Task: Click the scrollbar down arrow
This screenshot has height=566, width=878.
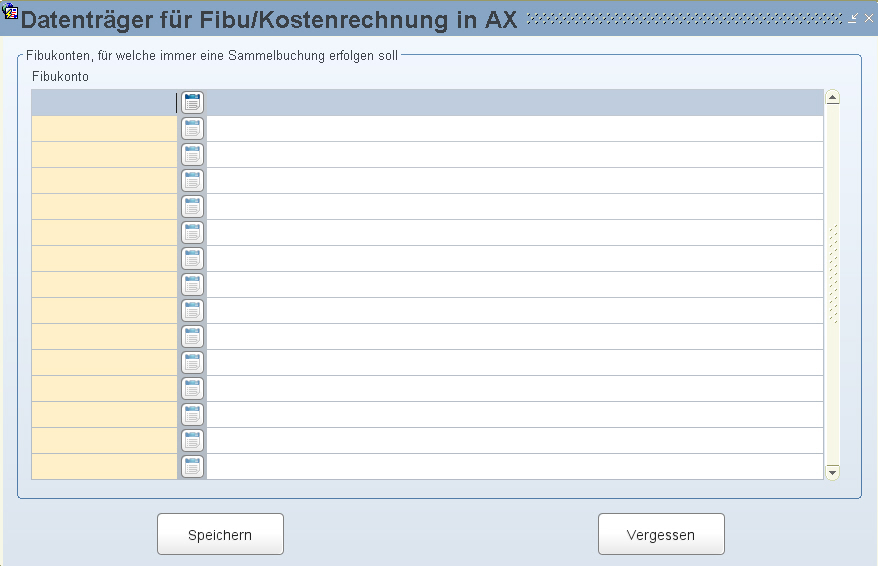Action: 833,473
